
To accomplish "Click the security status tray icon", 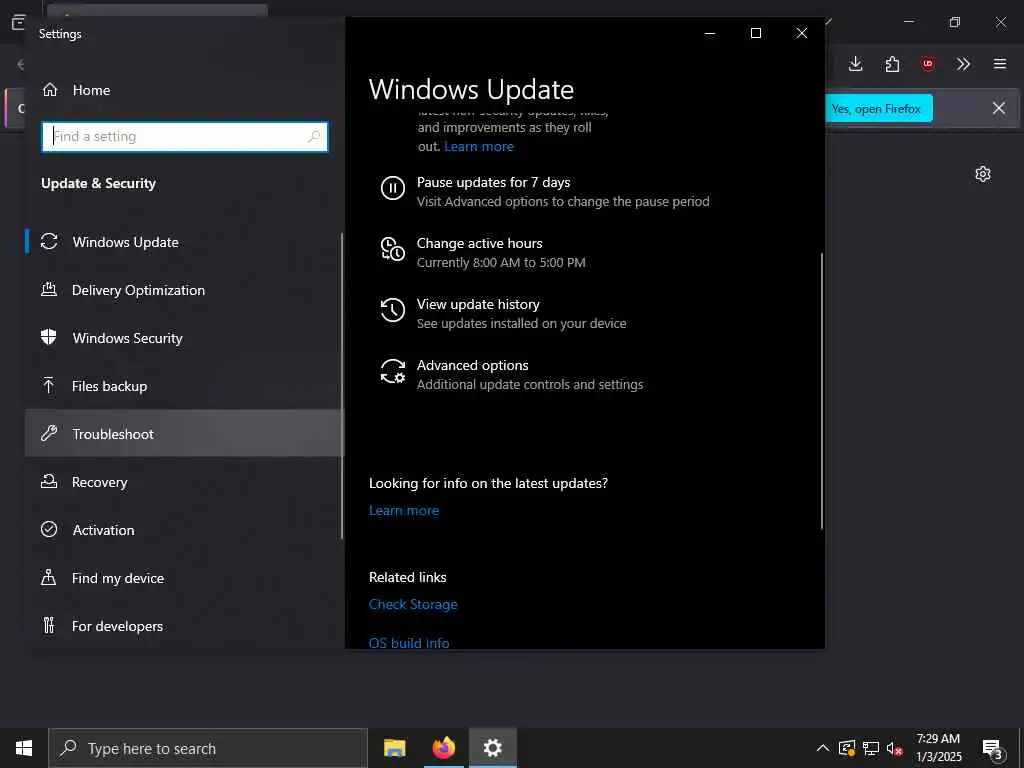I will 847,748.
